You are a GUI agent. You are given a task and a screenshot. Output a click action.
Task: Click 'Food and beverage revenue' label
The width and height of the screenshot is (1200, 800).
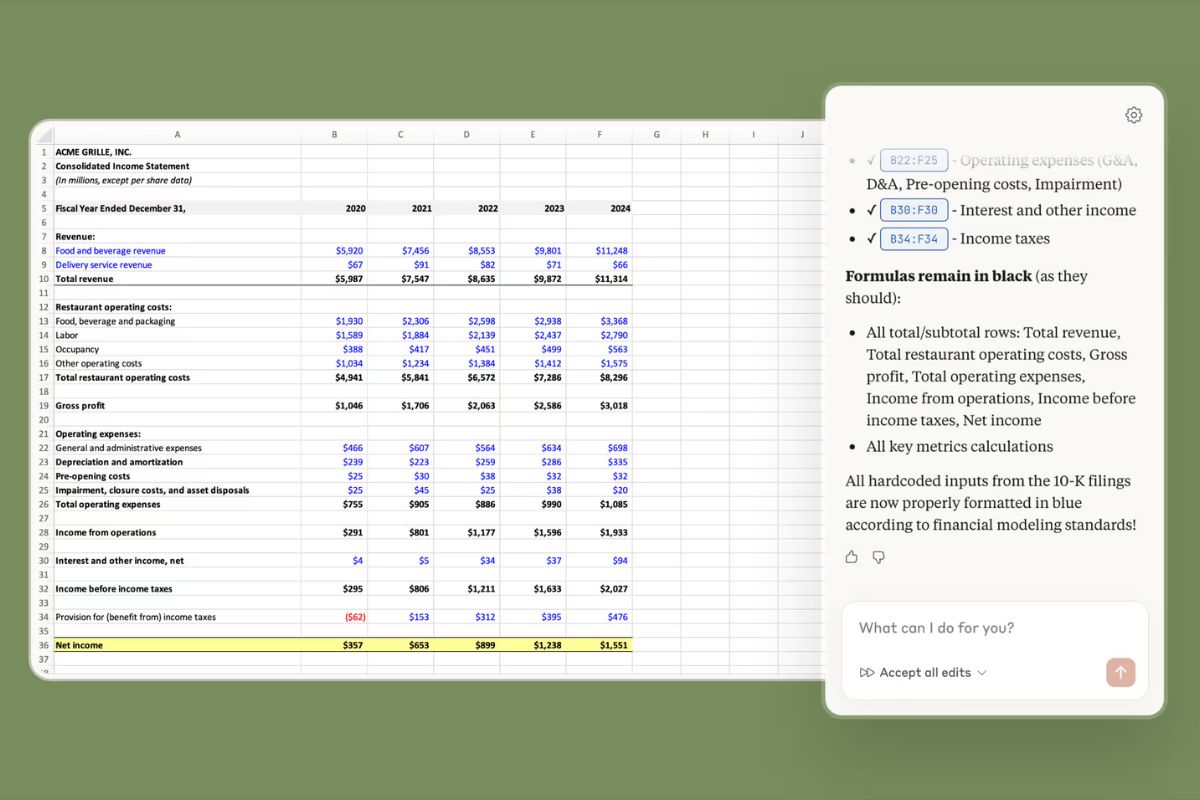click(x=110, y=251)
